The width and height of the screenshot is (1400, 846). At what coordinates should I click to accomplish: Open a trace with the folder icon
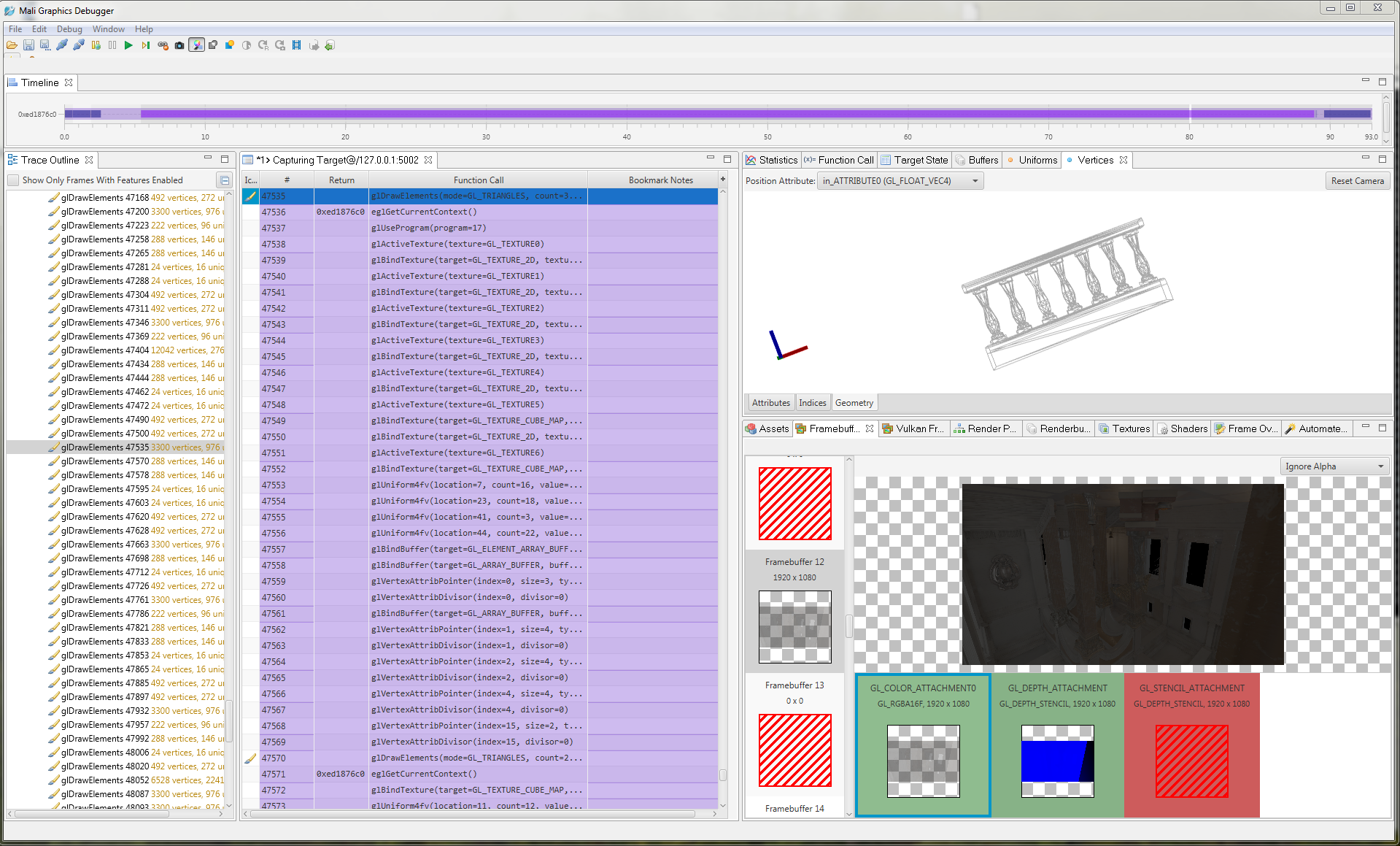(x=11, y=45)
